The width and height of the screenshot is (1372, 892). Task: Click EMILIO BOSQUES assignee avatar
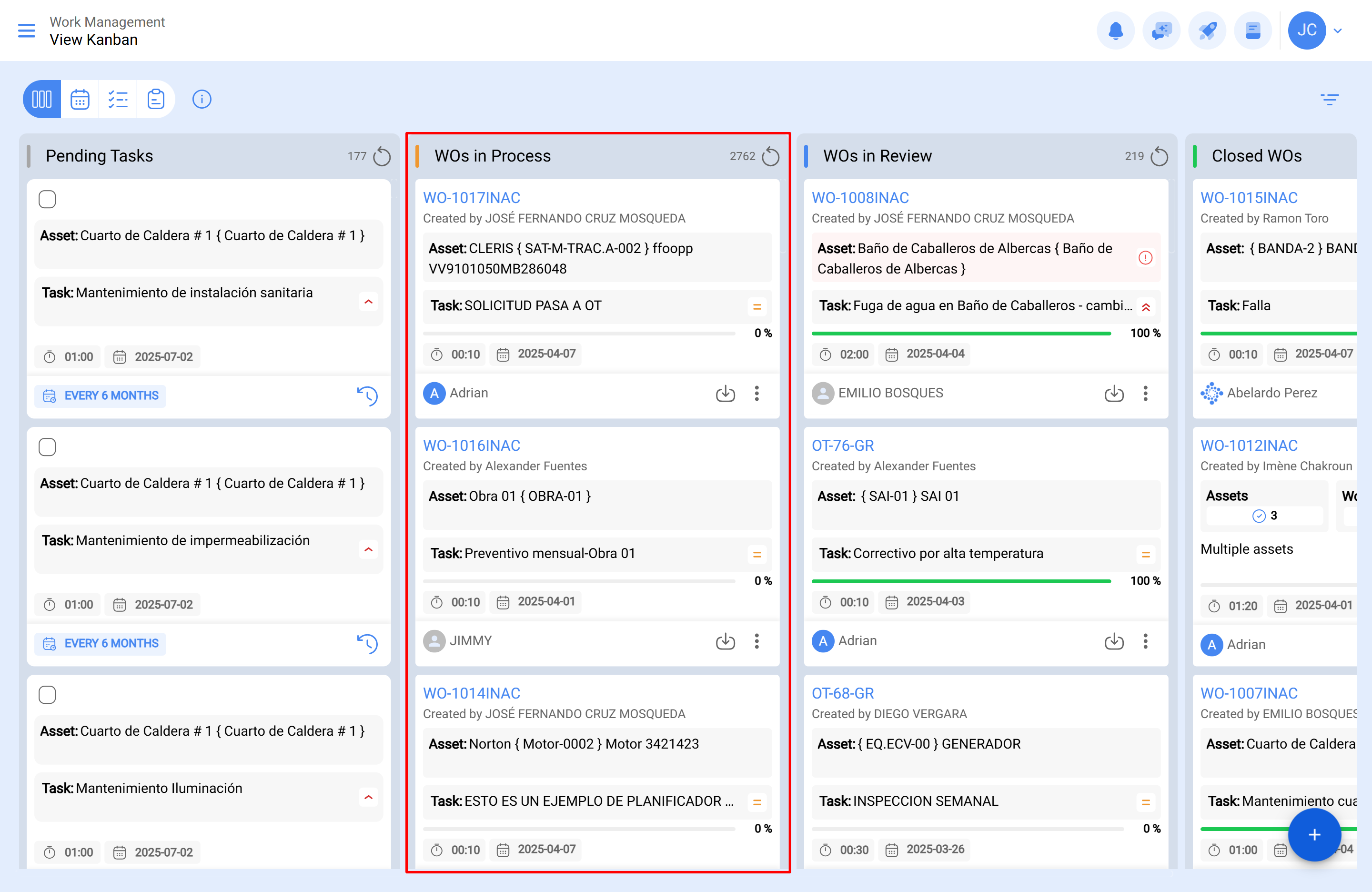[x=823, y=393]
